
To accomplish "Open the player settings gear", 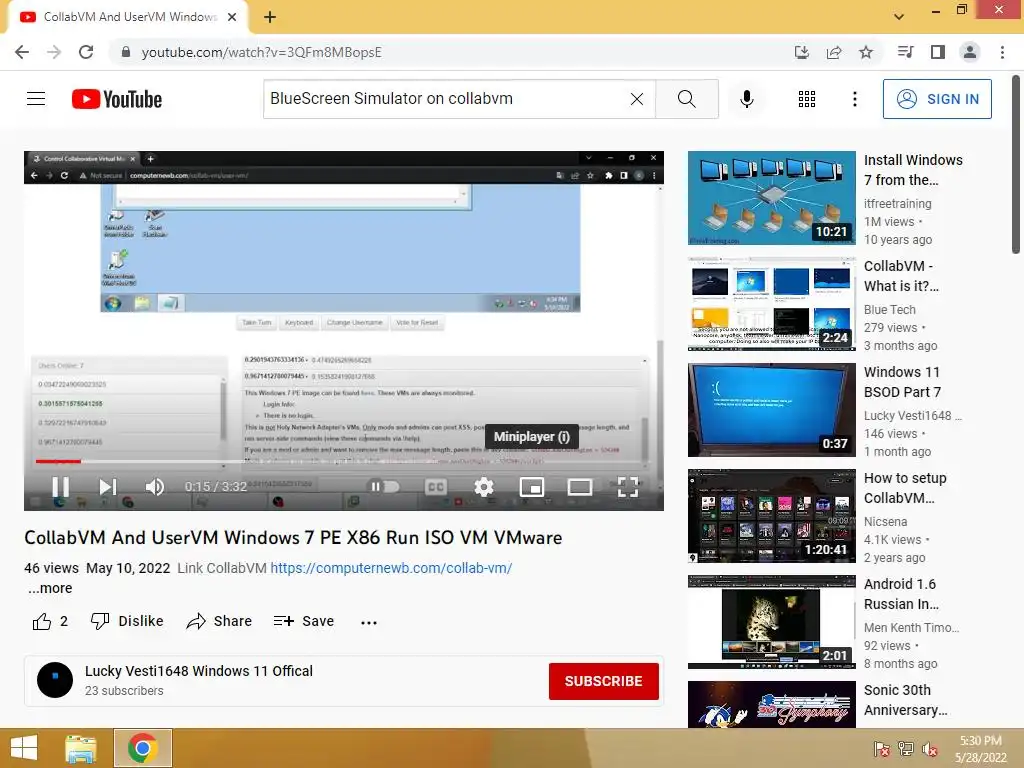I will [x=483, y=487].
